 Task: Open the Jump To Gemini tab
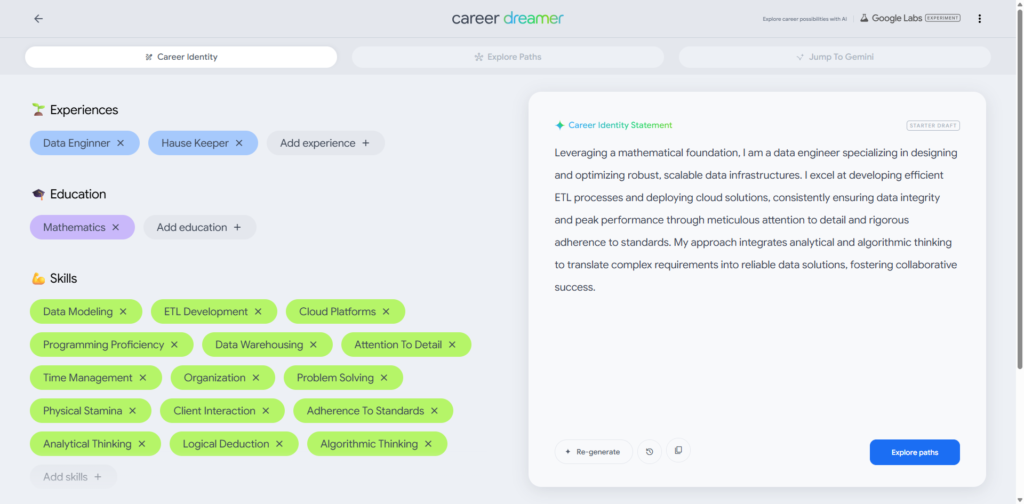835,57
